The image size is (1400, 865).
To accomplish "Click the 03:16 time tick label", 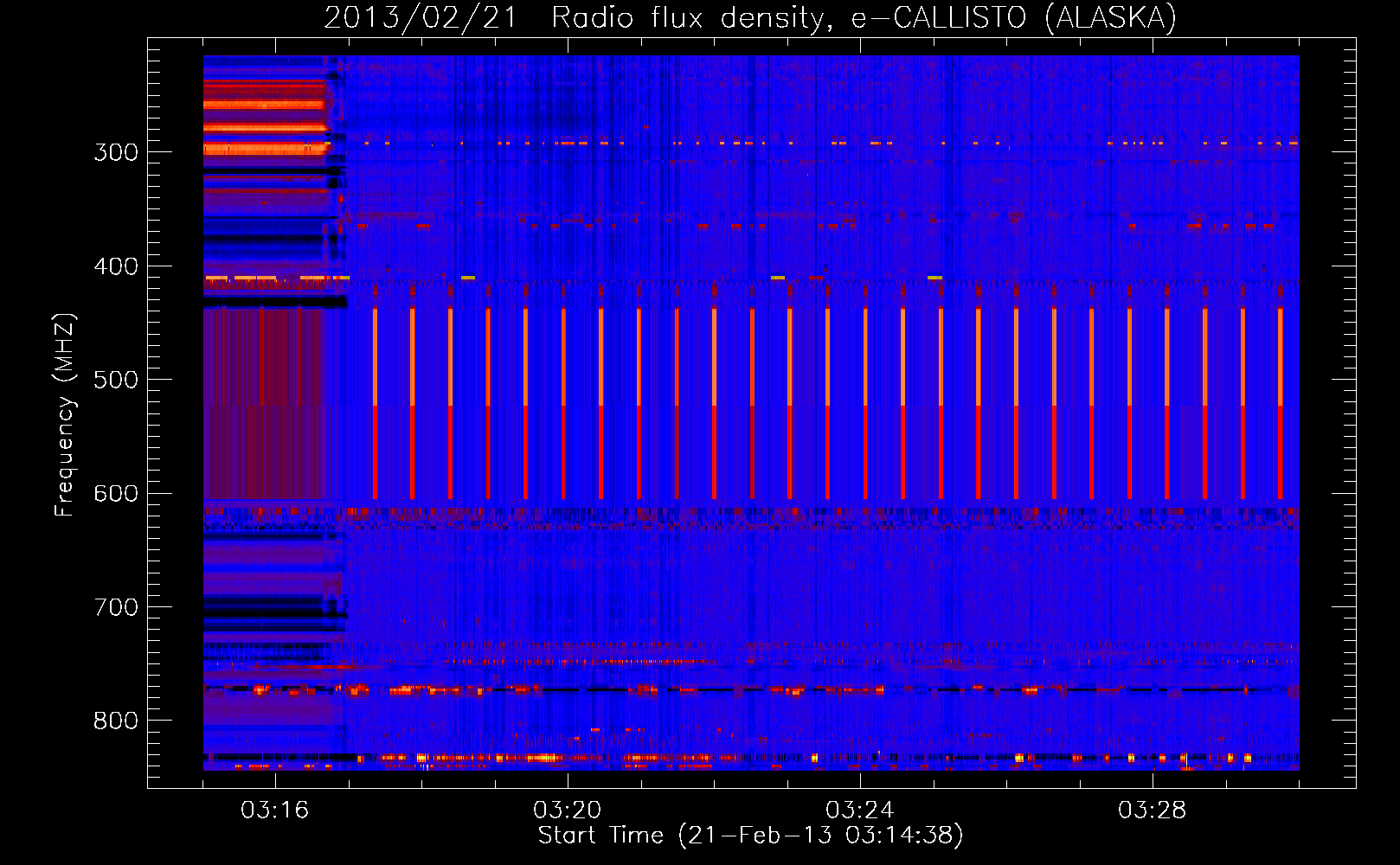I will (275, 811).
